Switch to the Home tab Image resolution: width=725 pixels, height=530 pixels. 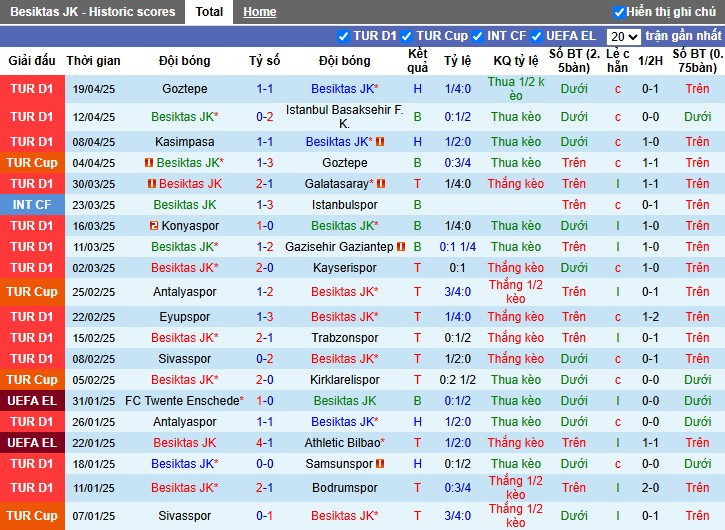coord(260,12)
